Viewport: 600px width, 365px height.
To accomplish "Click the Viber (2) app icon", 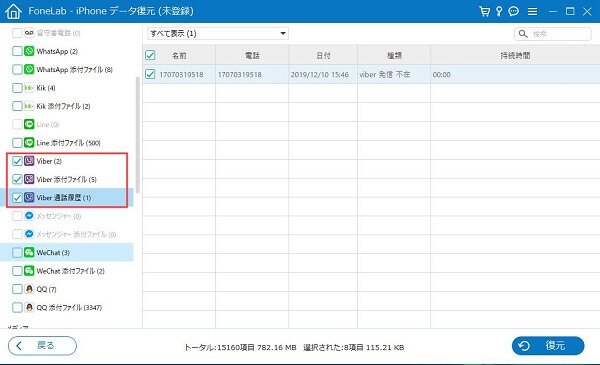I will click(x=29, y=161).
